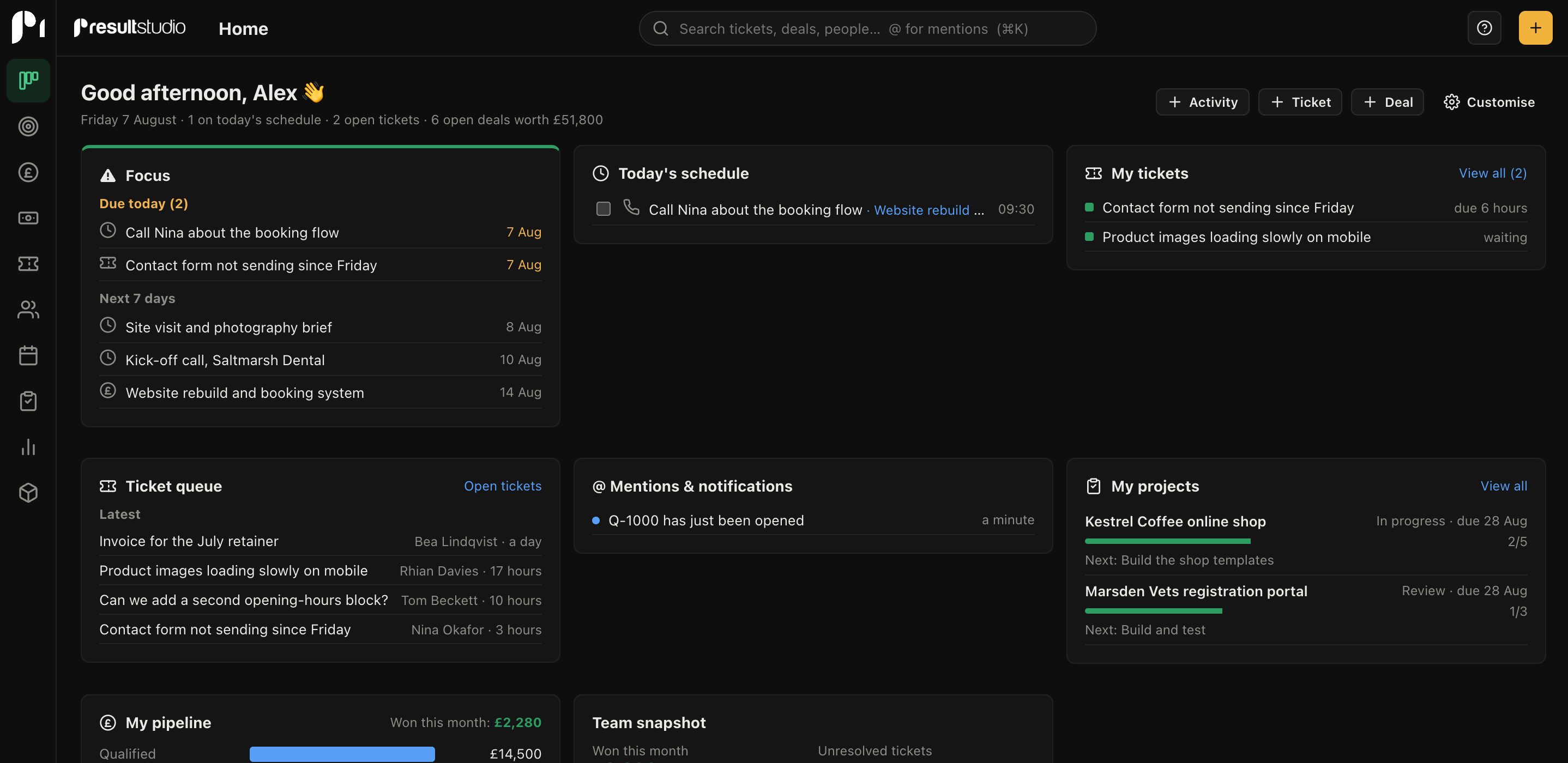Click the app logo mark in top-left corner

click(28, 27)
